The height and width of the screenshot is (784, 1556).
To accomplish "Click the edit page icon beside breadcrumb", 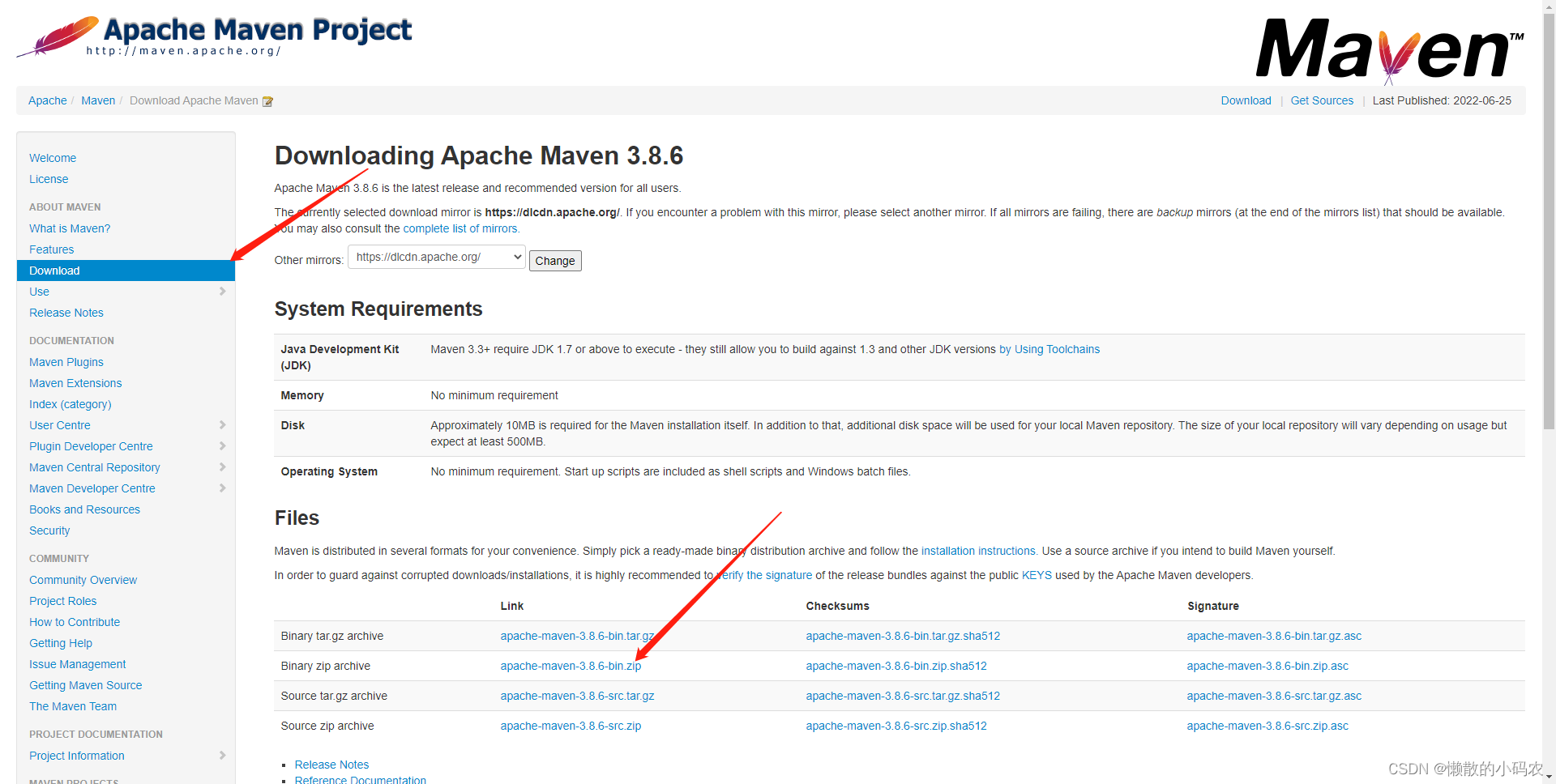I will click(x=268, y=100).
